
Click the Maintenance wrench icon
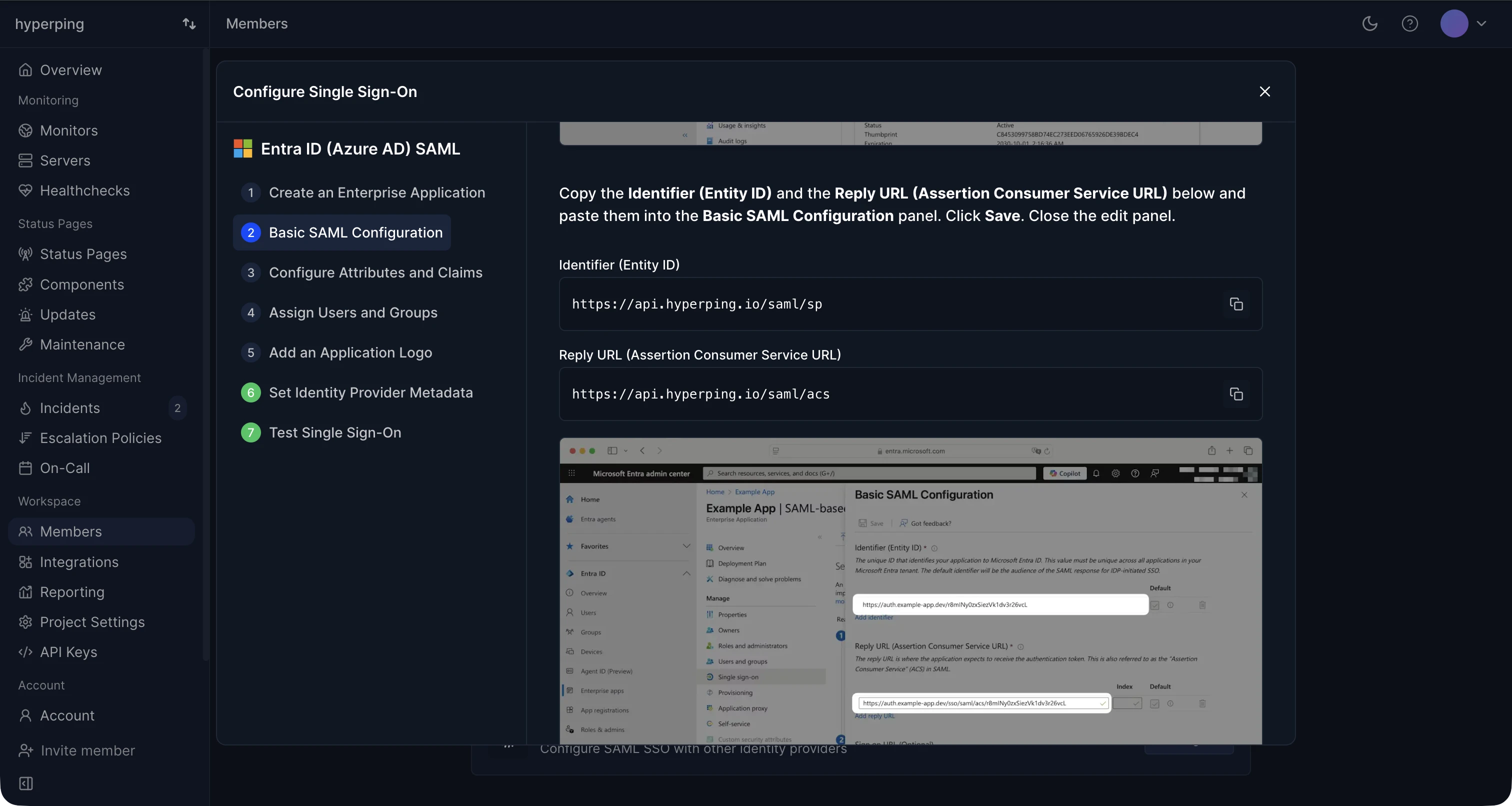[x=25, y=344]
